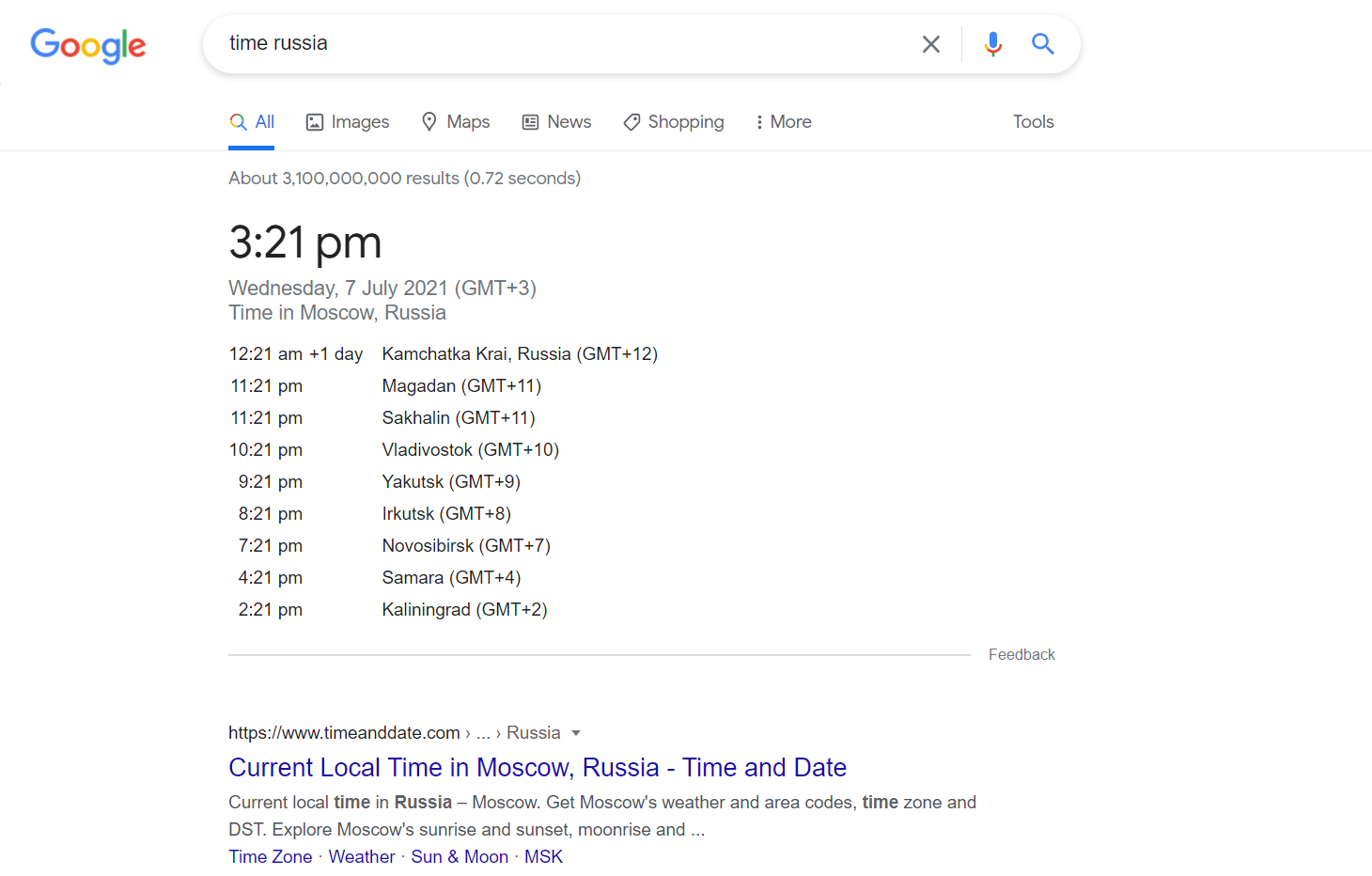Clear the search box with the X icon
Screen dimensions: 1372x876
pyautogui.click(x=930, y=44)
